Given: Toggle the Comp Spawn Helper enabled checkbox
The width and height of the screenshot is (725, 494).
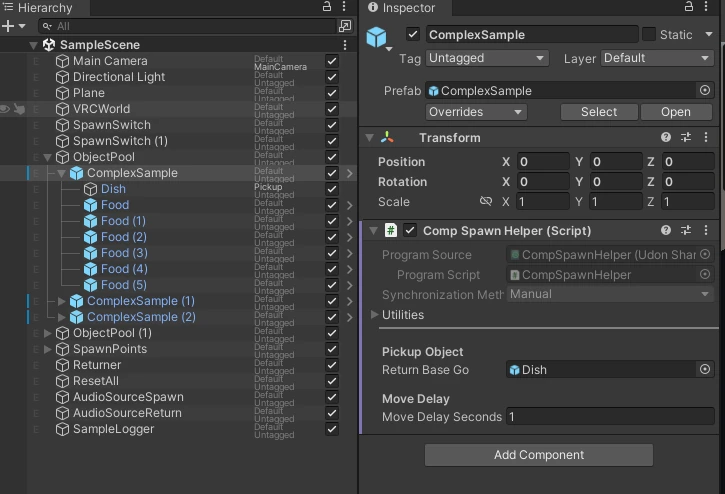Looking at the screenshot, I should coord(410,230).
